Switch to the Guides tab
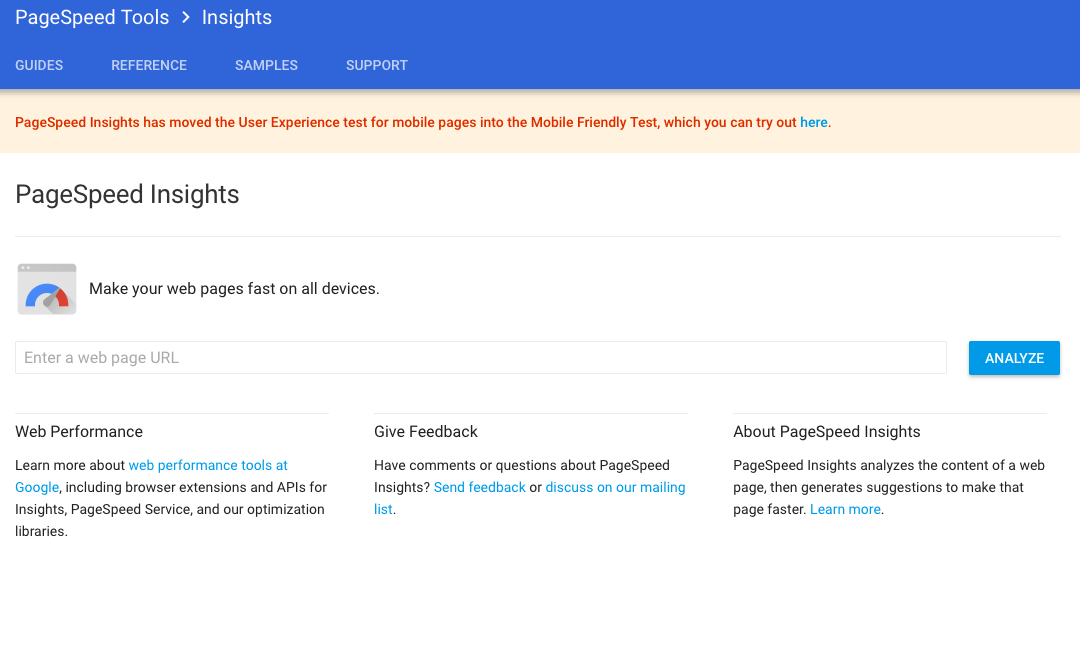The height and width of the screenshot is (655, 1080). pyautogui.click(x=39, y=65)
